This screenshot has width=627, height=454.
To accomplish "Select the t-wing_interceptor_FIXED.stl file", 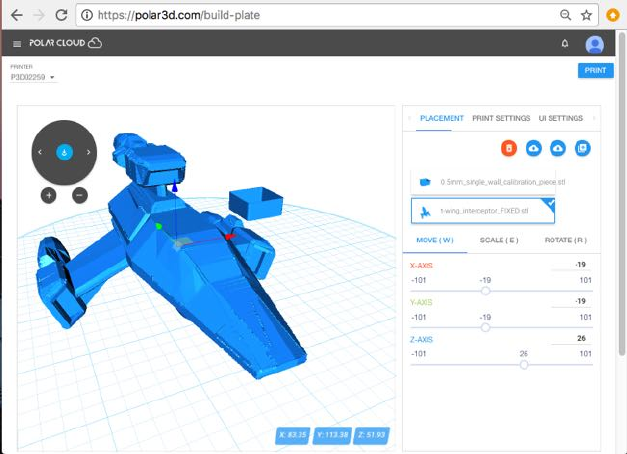I will (x=483, y=211).
